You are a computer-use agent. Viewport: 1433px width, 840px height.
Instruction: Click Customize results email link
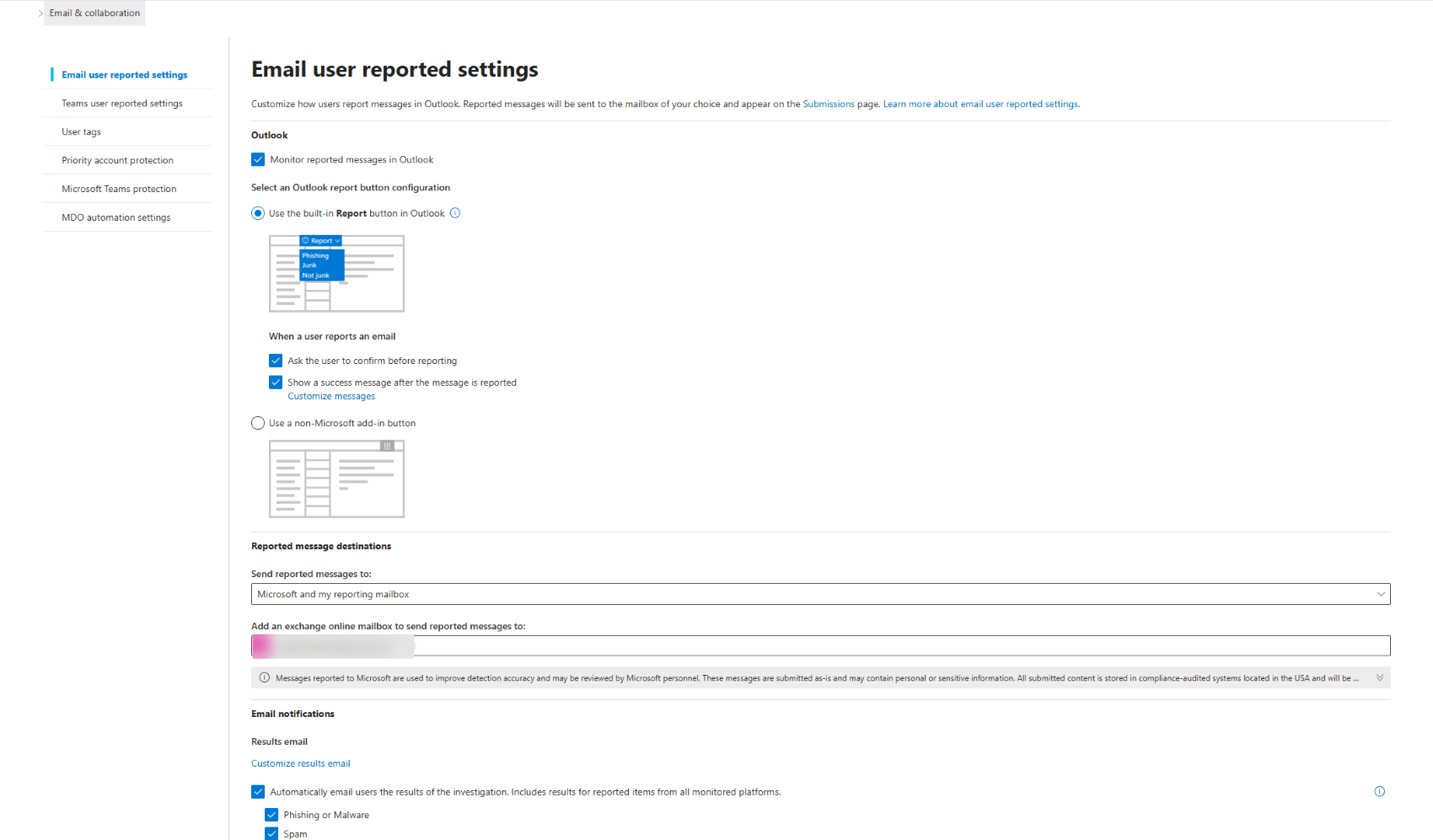pyautogui.click(x=301, y=763)
